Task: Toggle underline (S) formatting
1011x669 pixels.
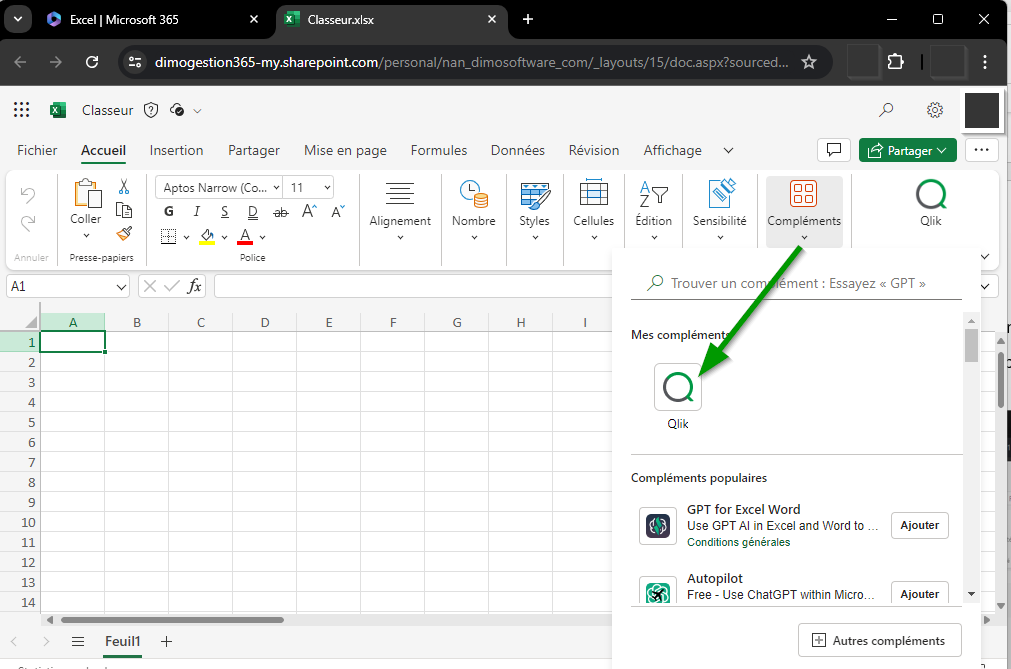Action: click(x=224, y=211)
